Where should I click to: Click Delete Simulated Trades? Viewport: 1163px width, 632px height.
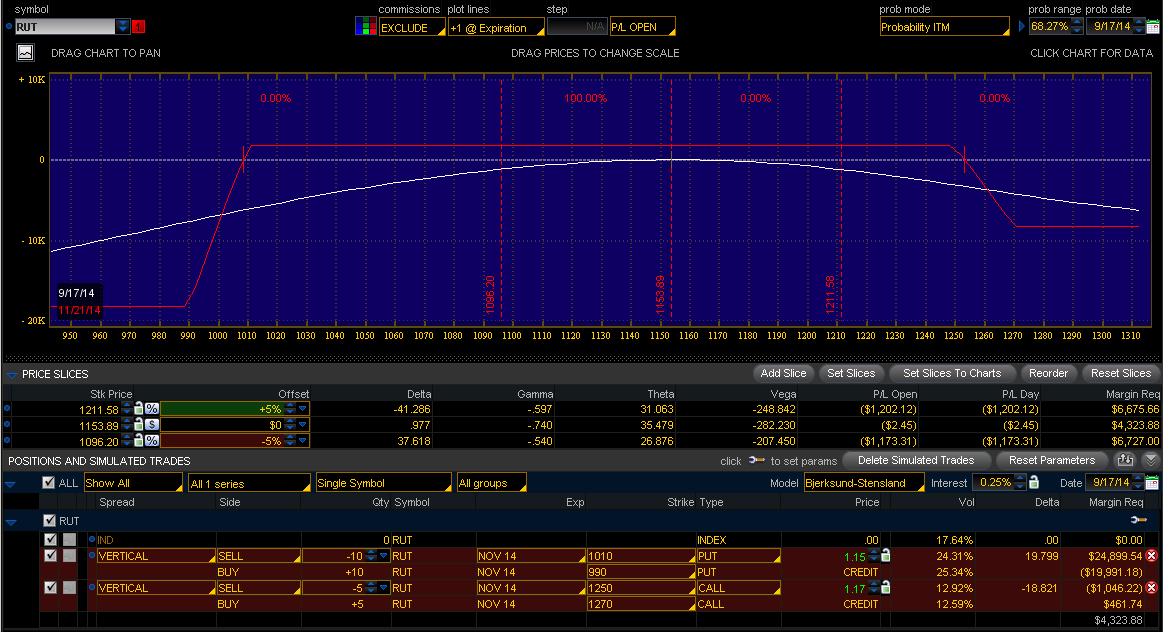pos(915,460)
